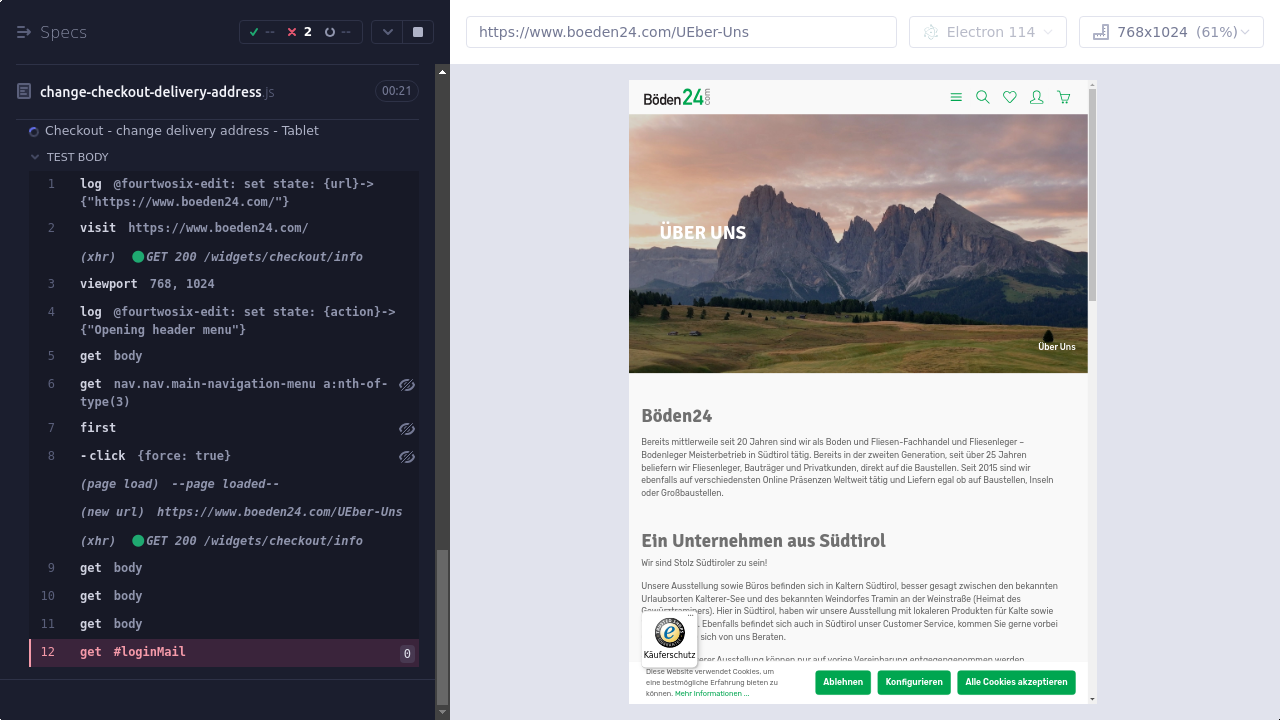Image resolution: width=1280 pixels, height=720 pixels.
Task: Expand the test run options chevron dropdown
Action: pyautogui.click(x=388, y=32)
